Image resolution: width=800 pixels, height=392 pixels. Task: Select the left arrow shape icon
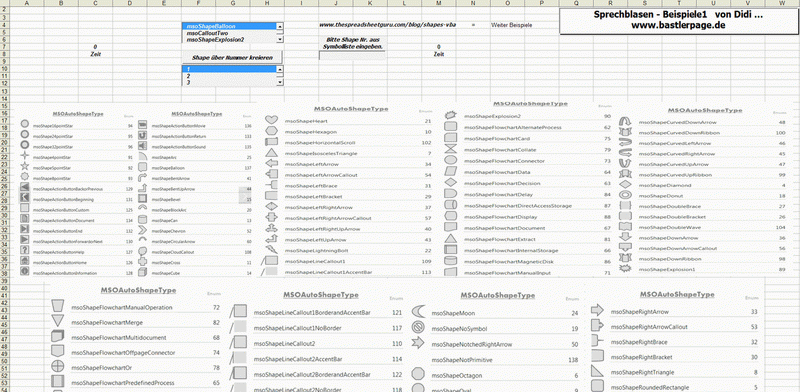point(271,163)
